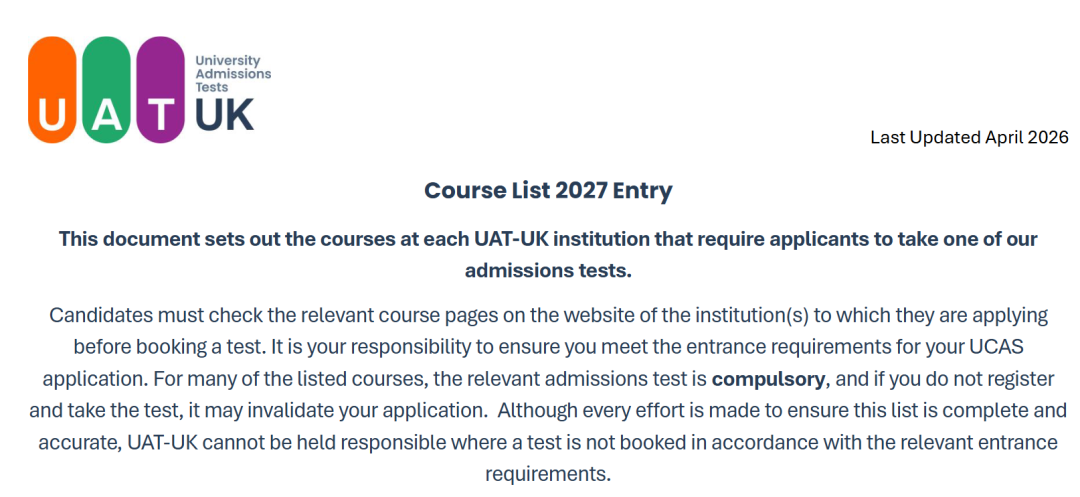Click the 'Course List 2027 Entry' heading
The image size is (1080, 497).
(x=548, y=191)
